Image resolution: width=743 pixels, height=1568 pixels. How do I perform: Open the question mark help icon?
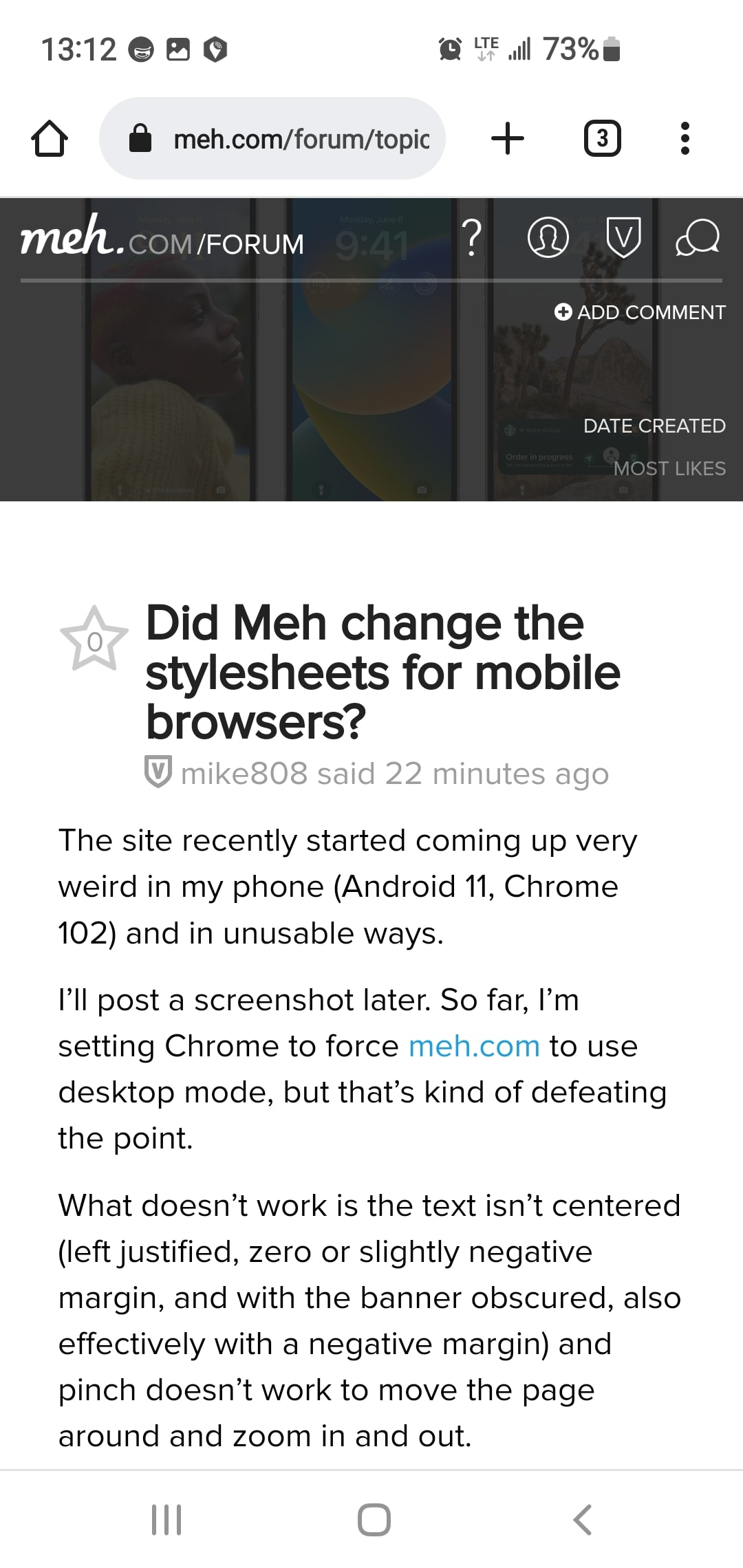[x=472, y=239]
